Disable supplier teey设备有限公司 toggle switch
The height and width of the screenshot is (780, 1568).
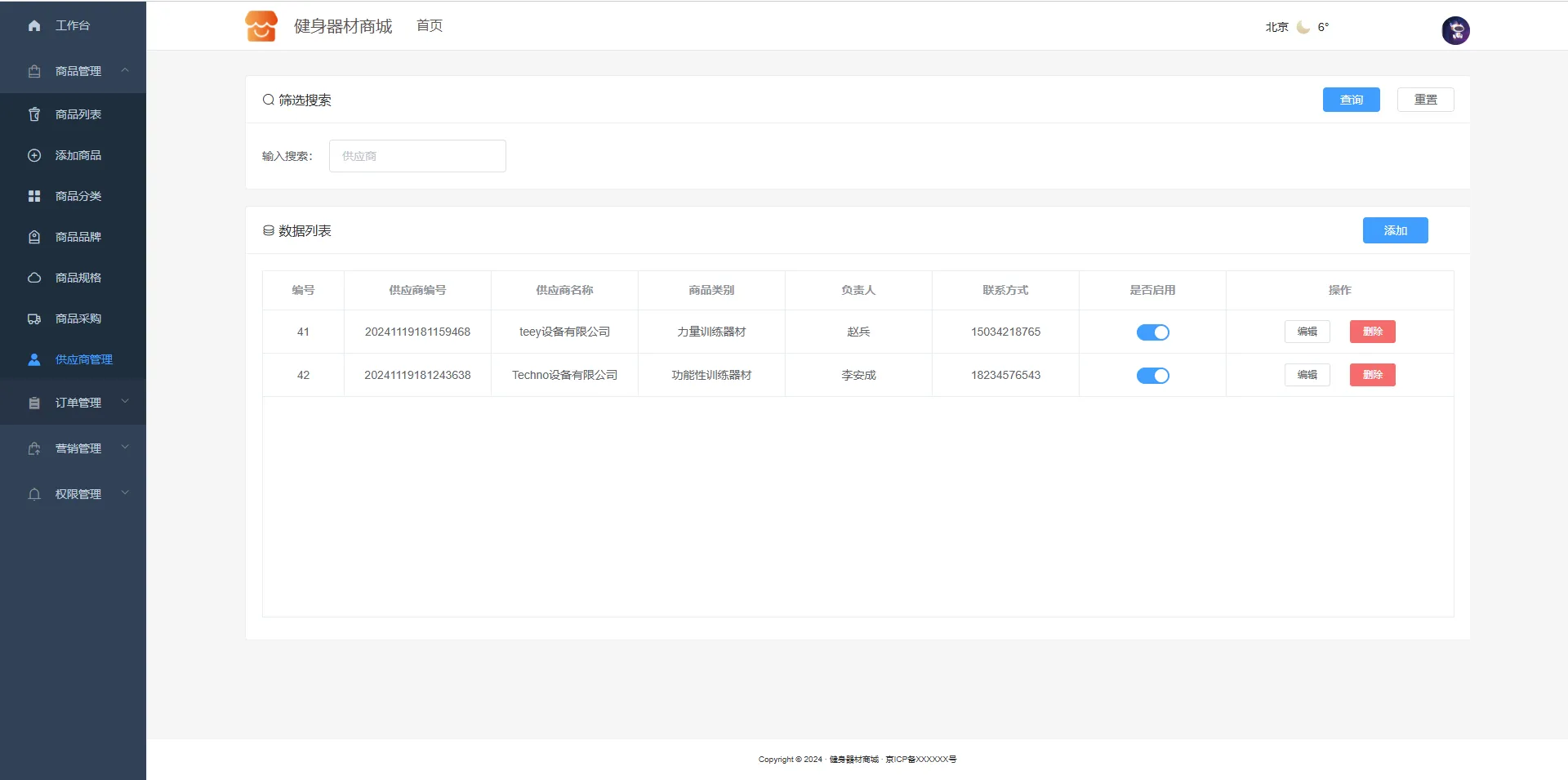(x=1152, y=332)
